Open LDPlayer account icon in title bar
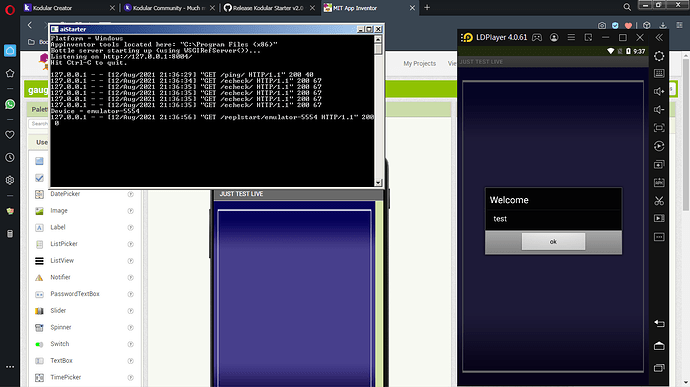 (554, 37)
